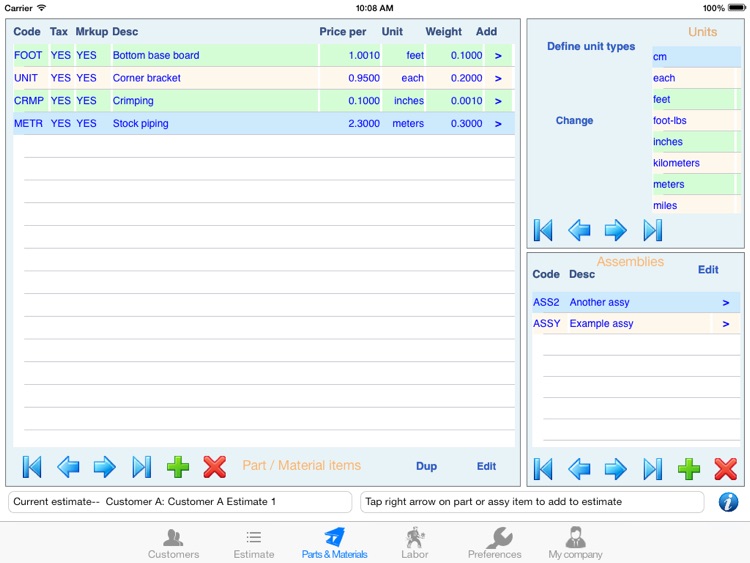
Task: Delete selected part with red X in parts list
Action: (x=214, y=466)
